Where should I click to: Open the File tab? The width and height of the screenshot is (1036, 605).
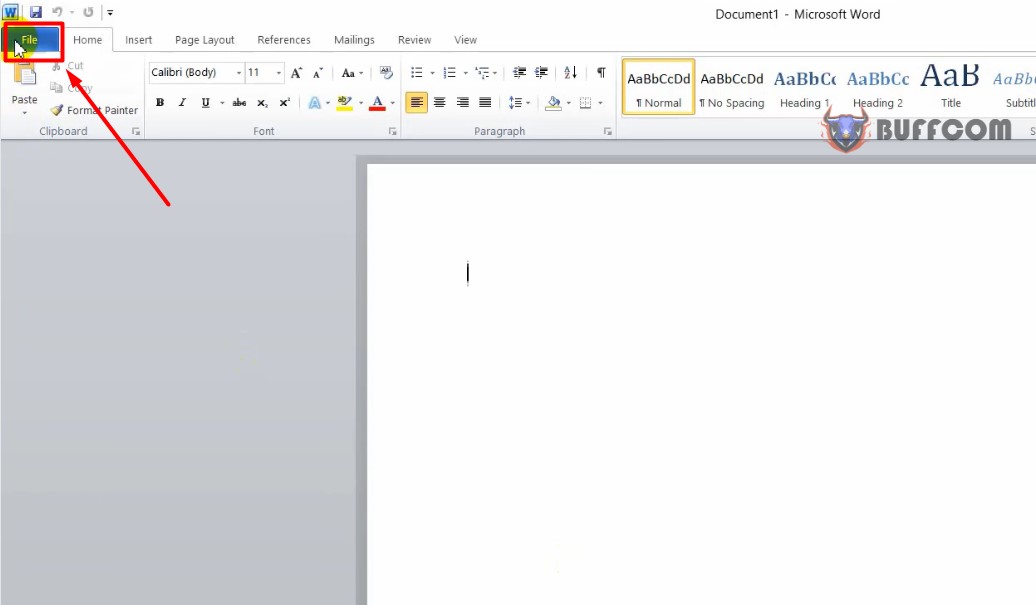[30, 40]
